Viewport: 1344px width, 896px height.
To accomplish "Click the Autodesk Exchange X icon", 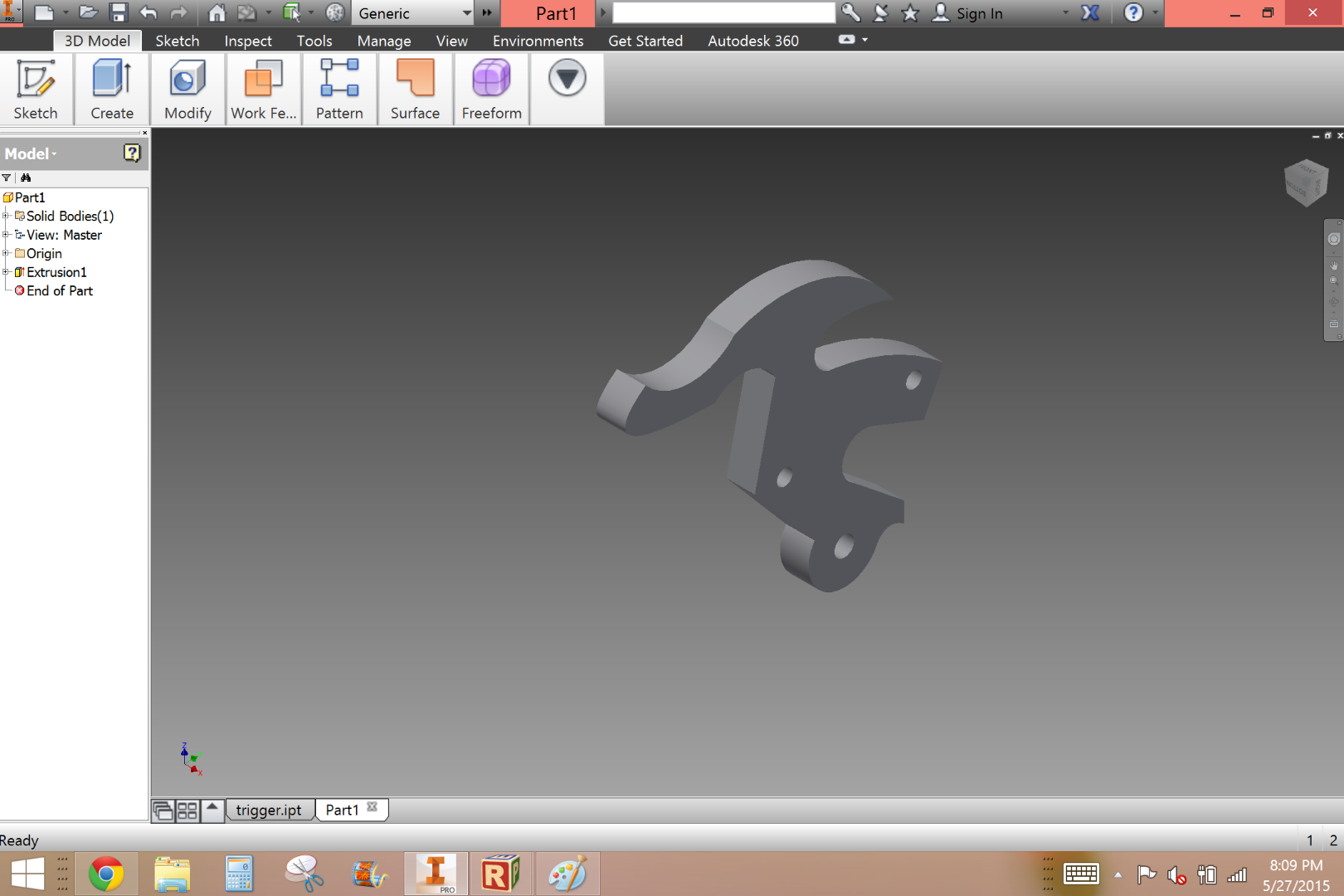I will tap(1090, 12).
